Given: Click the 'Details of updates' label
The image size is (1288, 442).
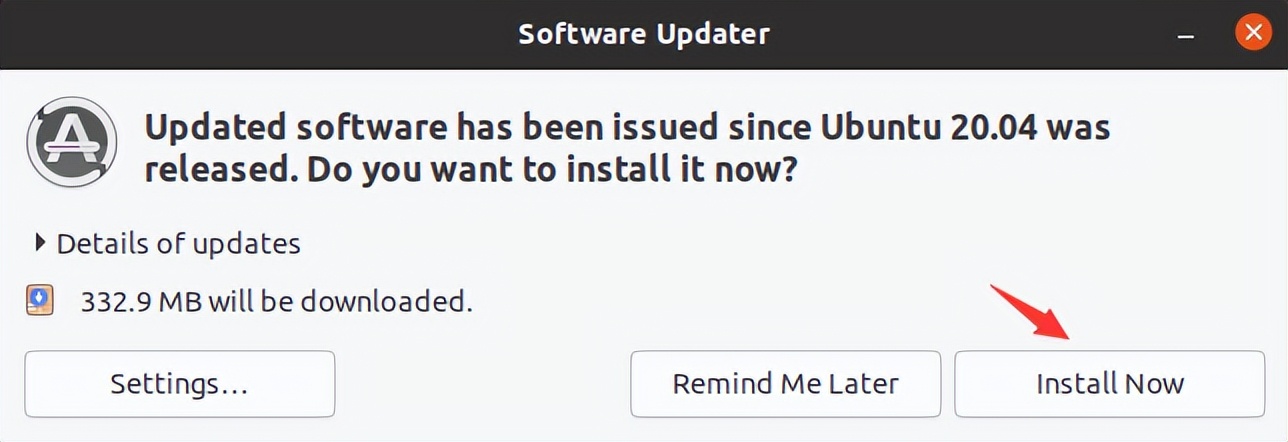Looking at the screenshot, I should tap(178, 243).
